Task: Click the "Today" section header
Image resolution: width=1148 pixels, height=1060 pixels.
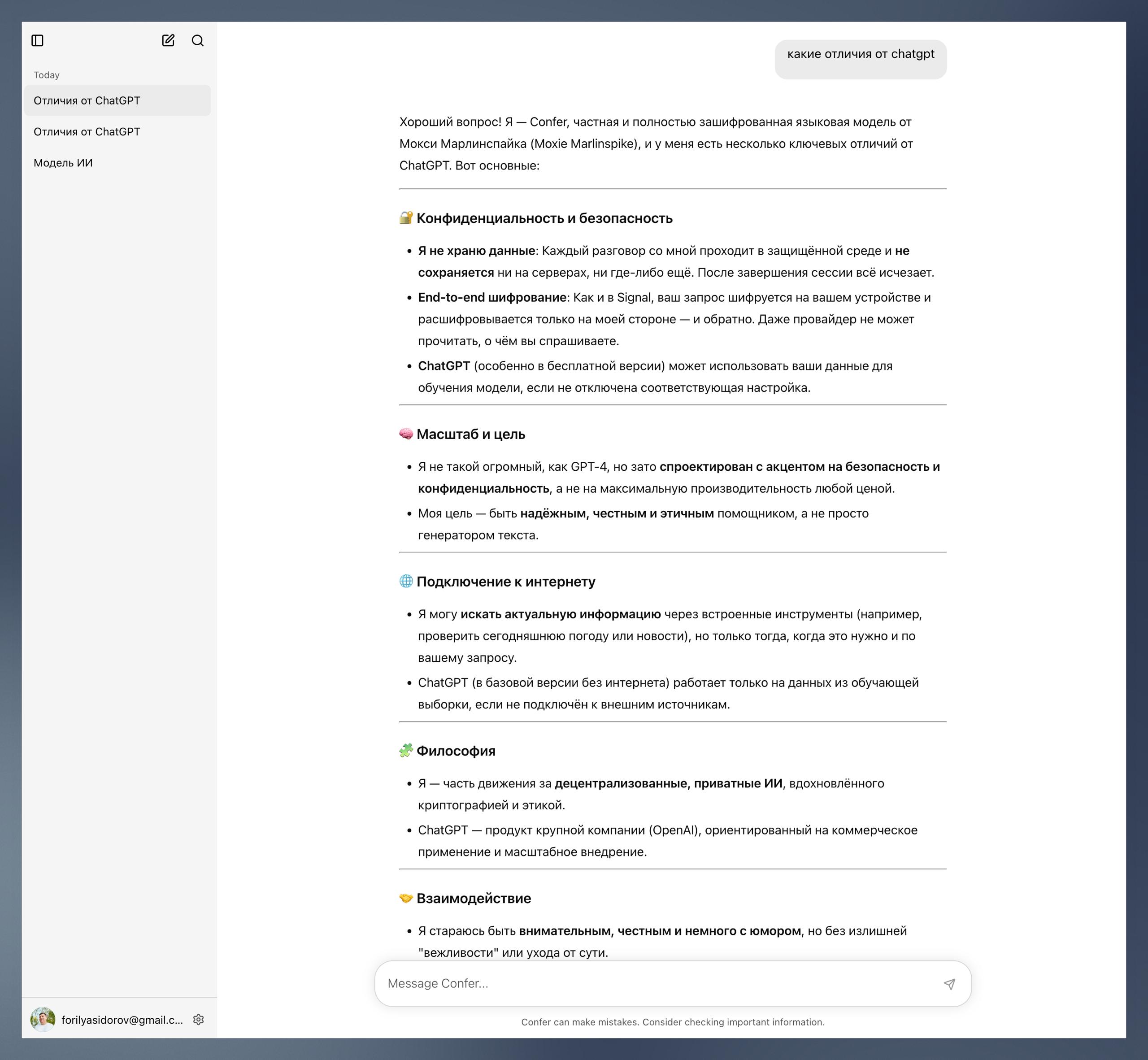Action: point(47,74)
